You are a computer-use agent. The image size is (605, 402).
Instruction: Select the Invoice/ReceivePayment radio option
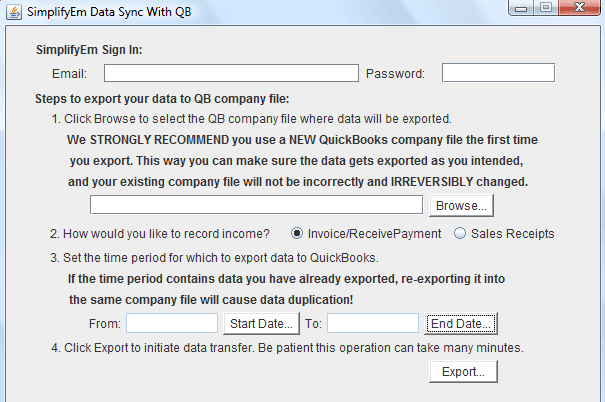click(x=298, y=234)
